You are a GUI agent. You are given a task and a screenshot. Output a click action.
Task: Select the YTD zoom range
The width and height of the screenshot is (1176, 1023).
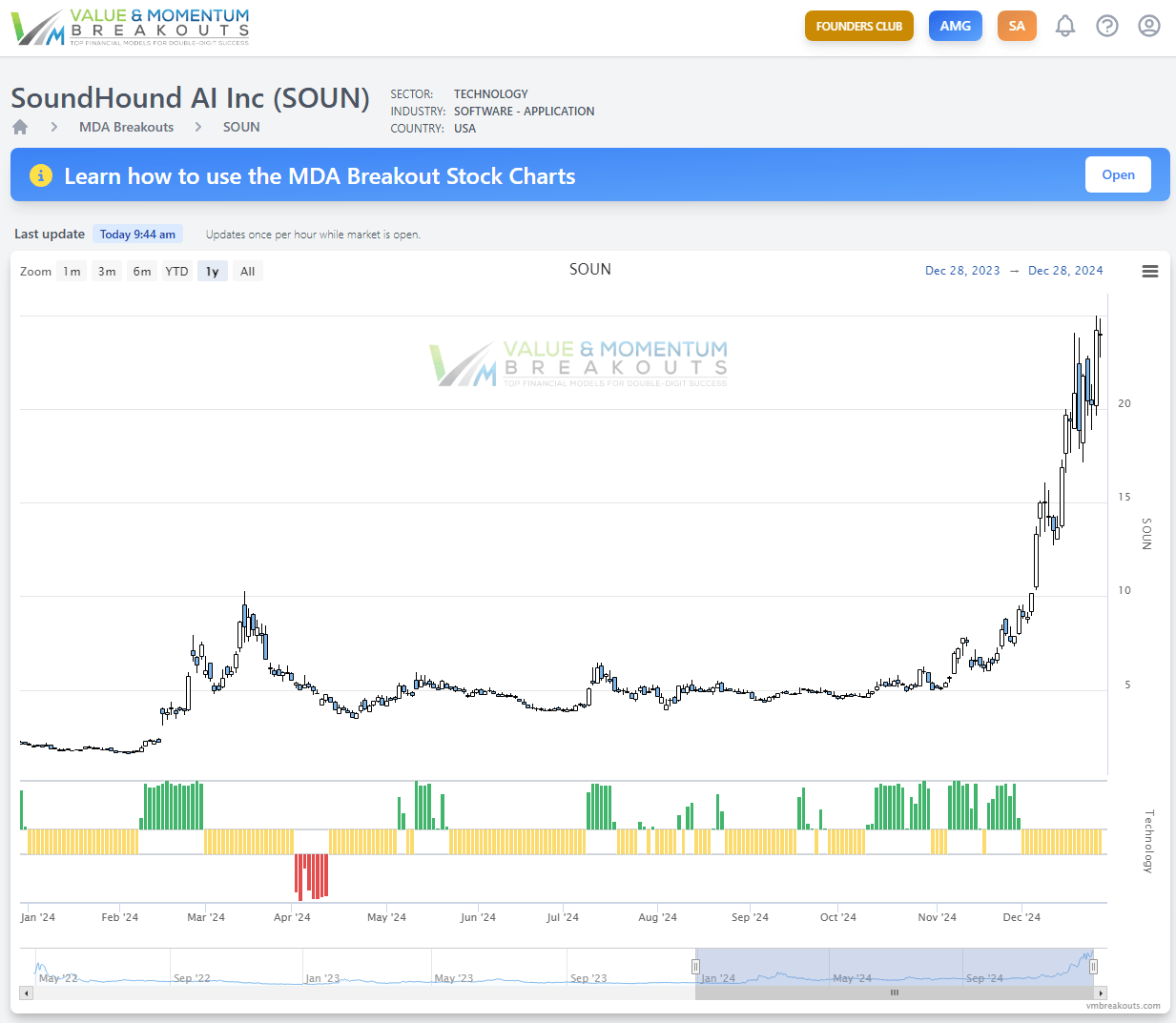(x=176, y=271)
